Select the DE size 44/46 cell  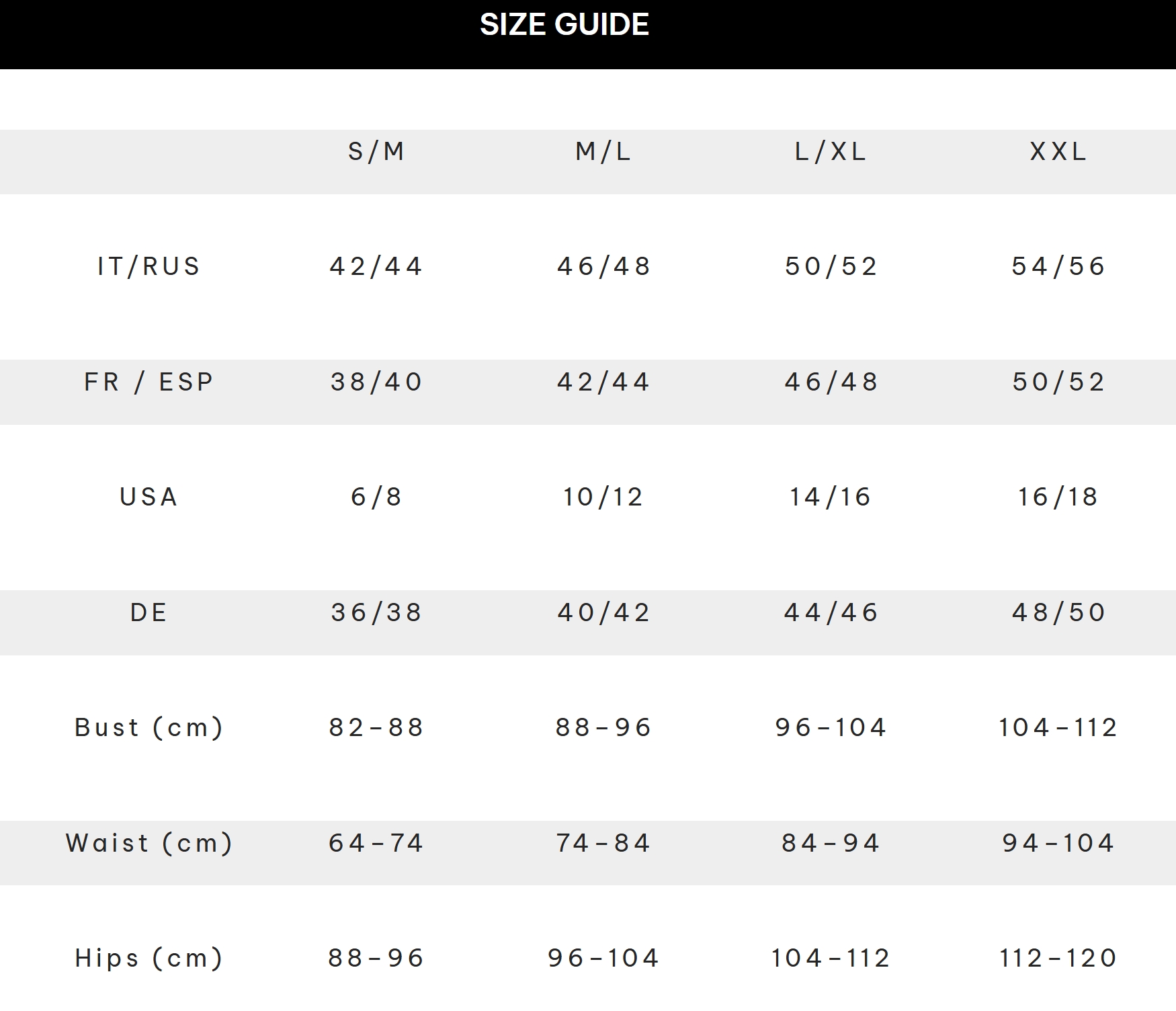(831, 613)
